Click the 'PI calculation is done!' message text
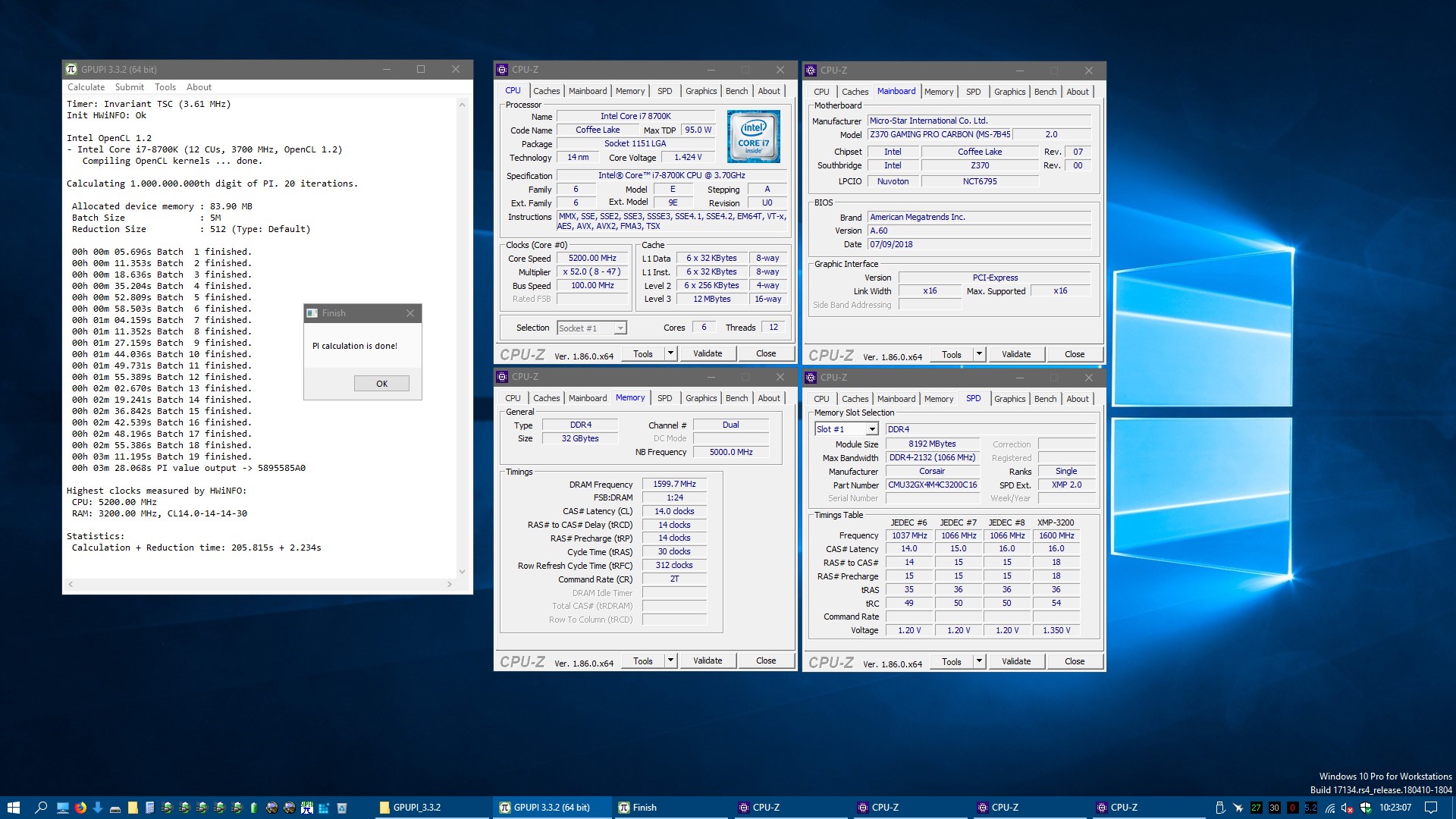 click(355, 346)
